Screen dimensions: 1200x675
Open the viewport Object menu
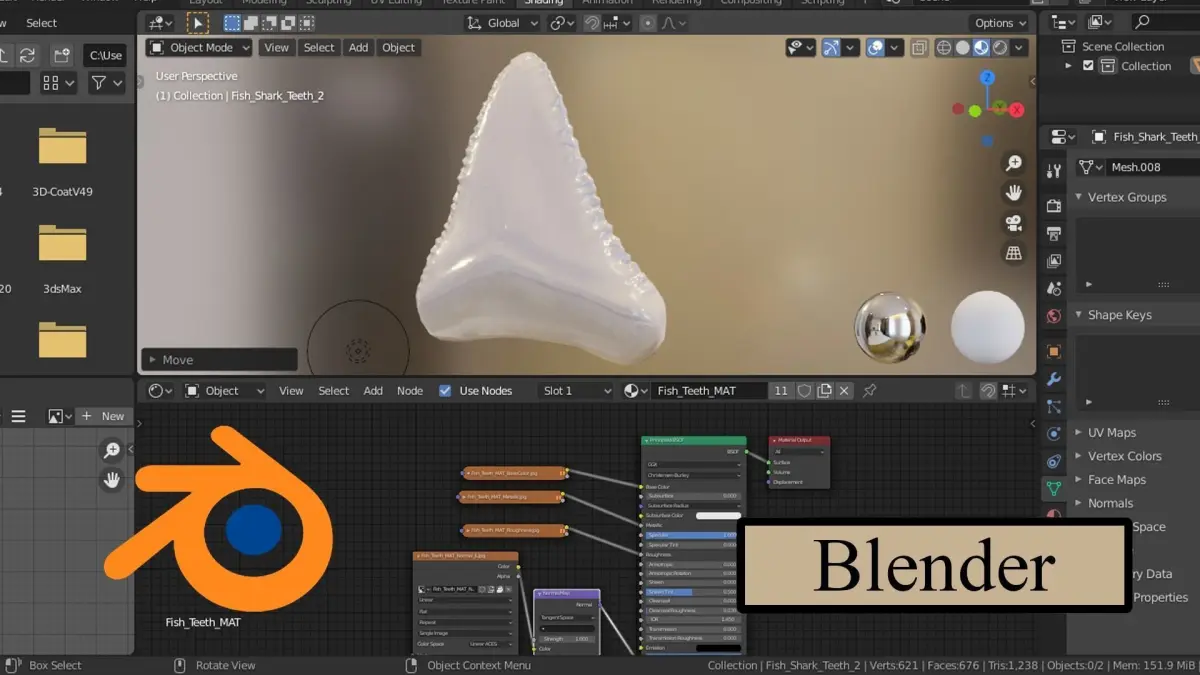coord(398,47)
